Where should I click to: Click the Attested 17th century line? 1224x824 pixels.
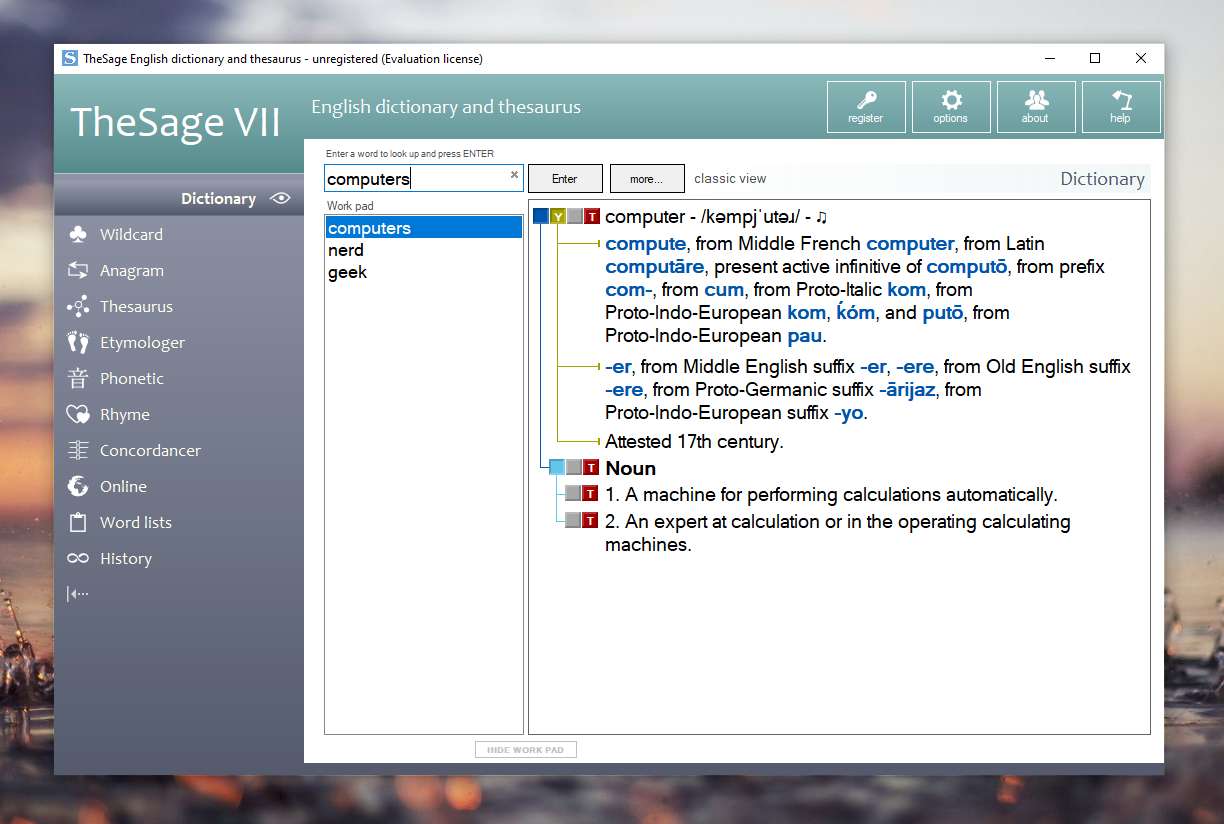pos(694,441)
